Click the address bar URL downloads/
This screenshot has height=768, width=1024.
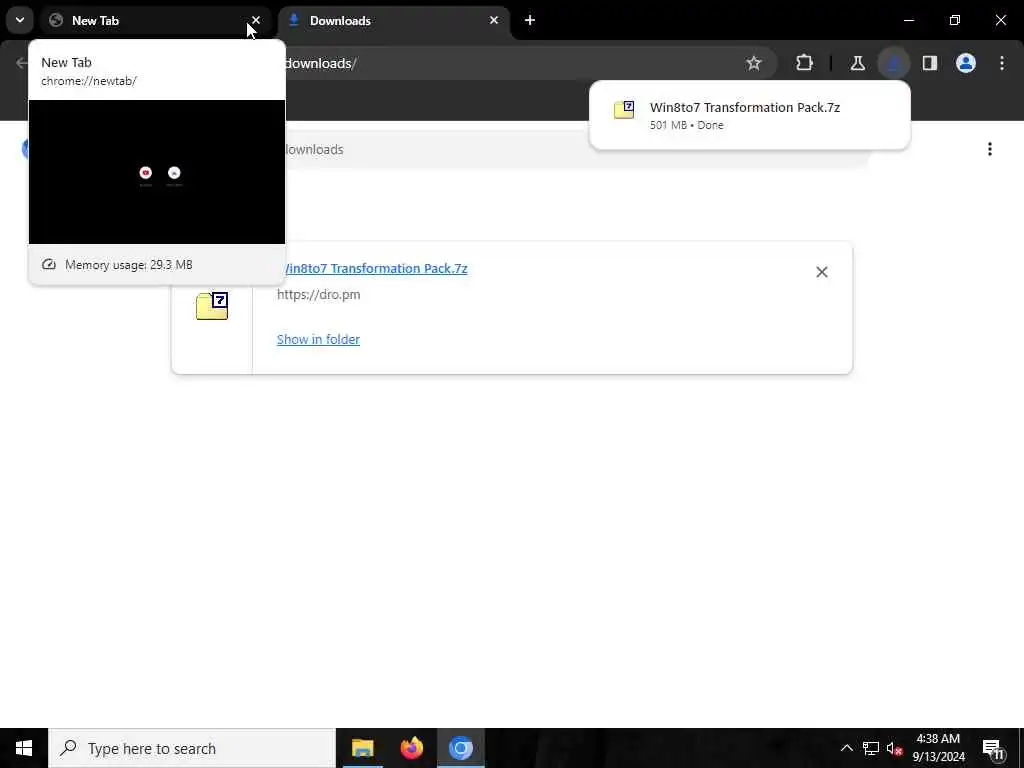coord(321,63)
